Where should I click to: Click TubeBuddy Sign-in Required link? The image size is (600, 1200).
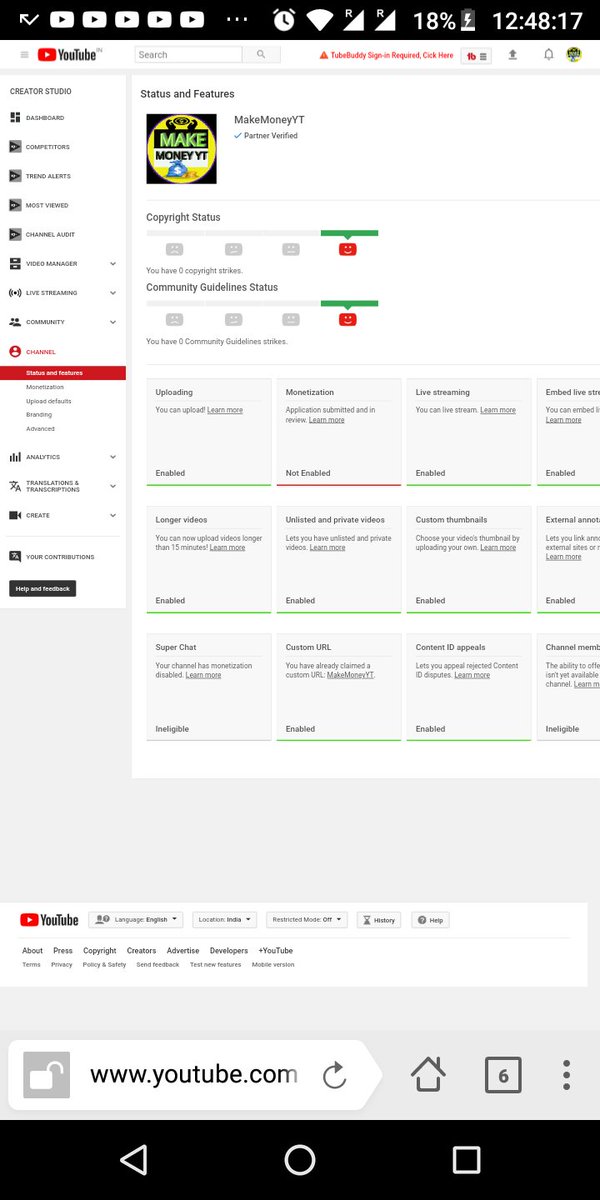coord(386,56)
